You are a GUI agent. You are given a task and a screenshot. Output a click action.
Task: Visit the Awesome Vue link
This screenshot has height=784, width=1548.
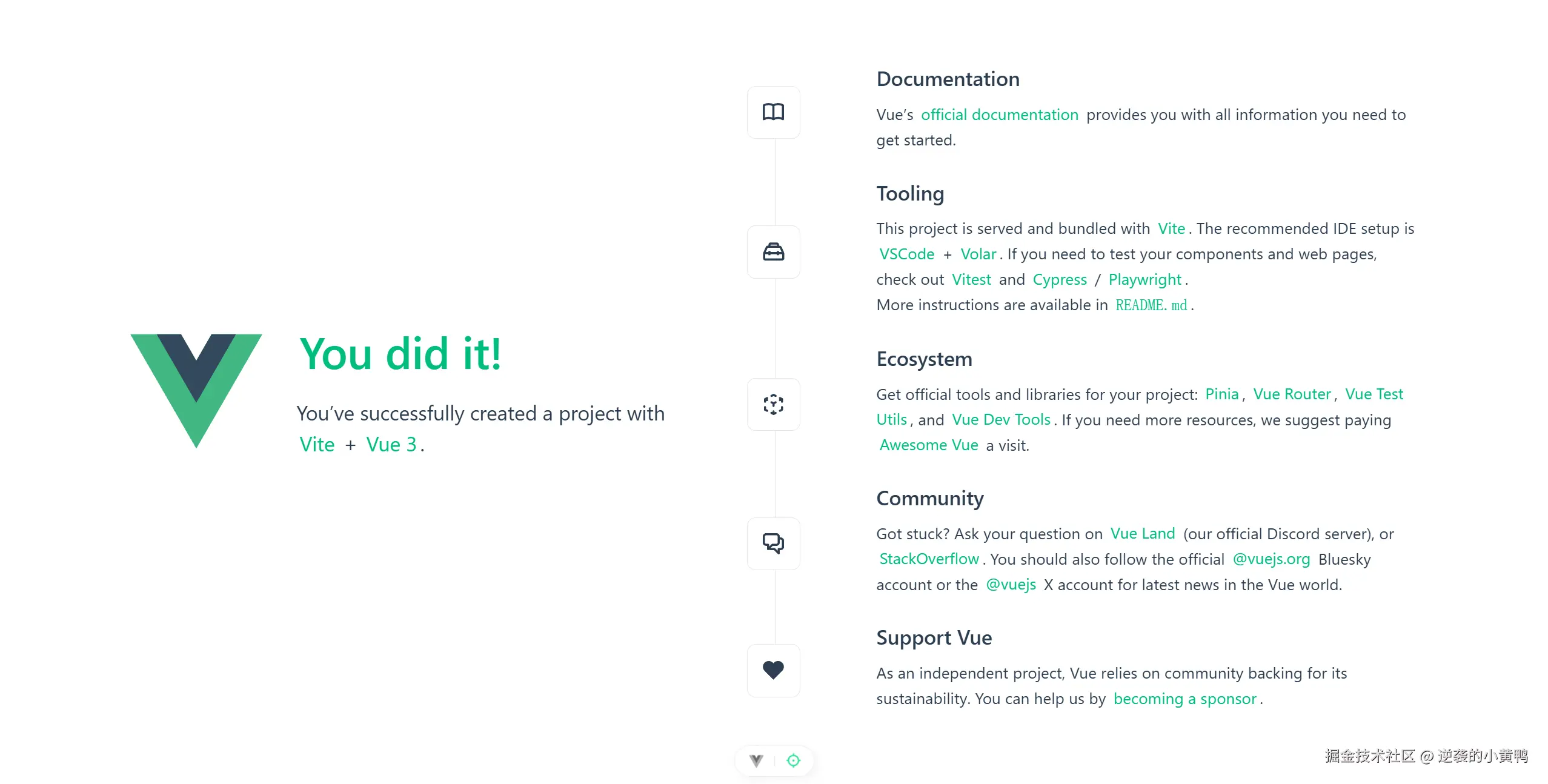(x=928, y=445)
